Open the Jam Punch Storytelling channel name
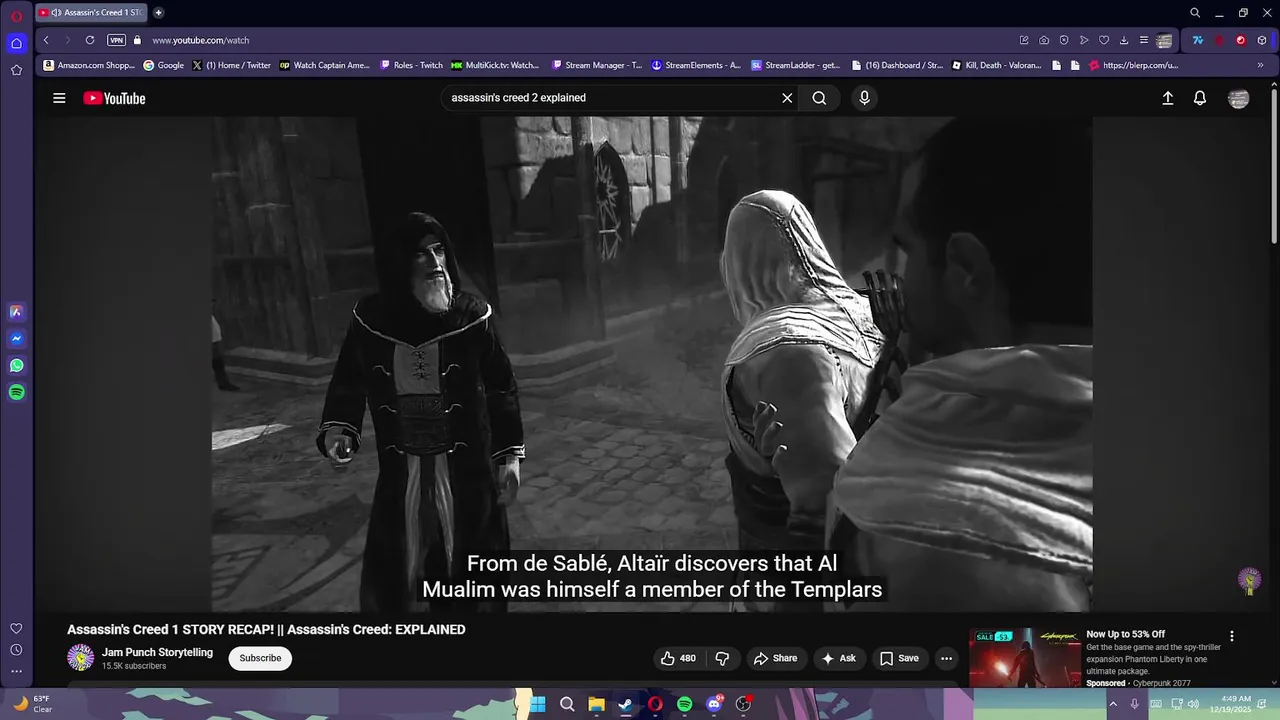1280x720 pixels. coord(157,652)
